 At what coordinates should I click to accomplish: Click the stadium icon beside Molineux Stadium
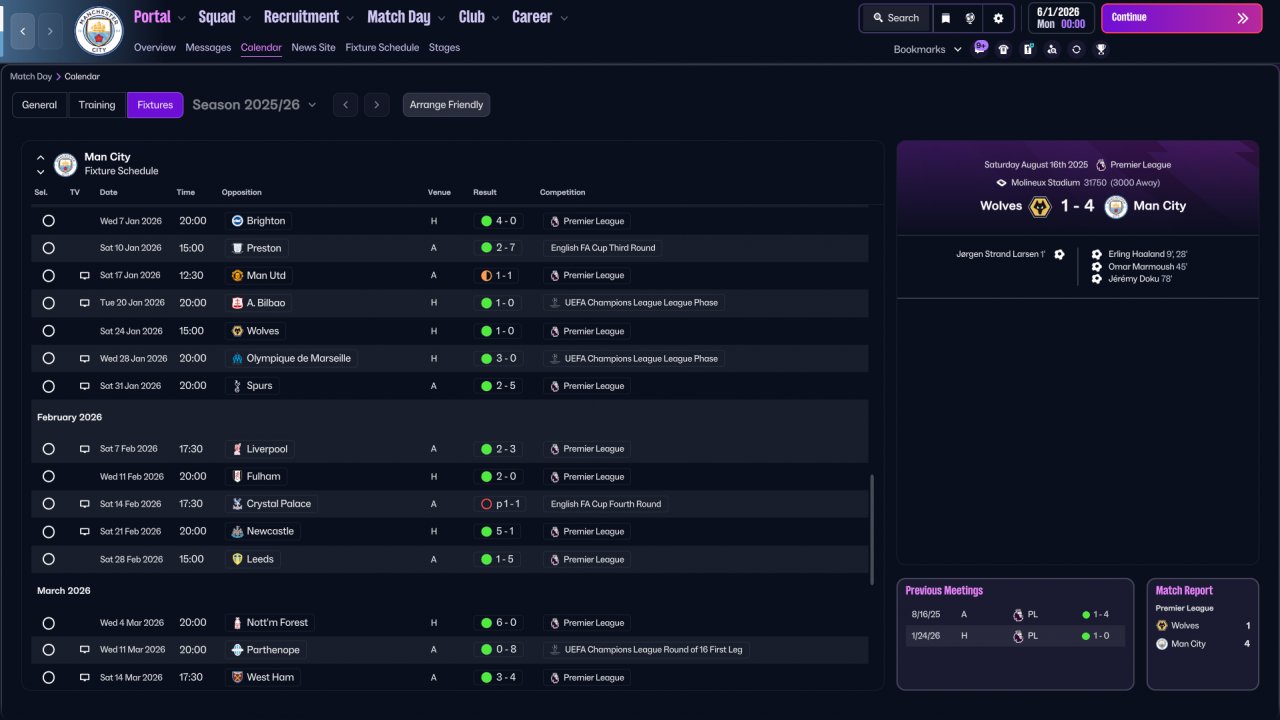pos(1002,183)
